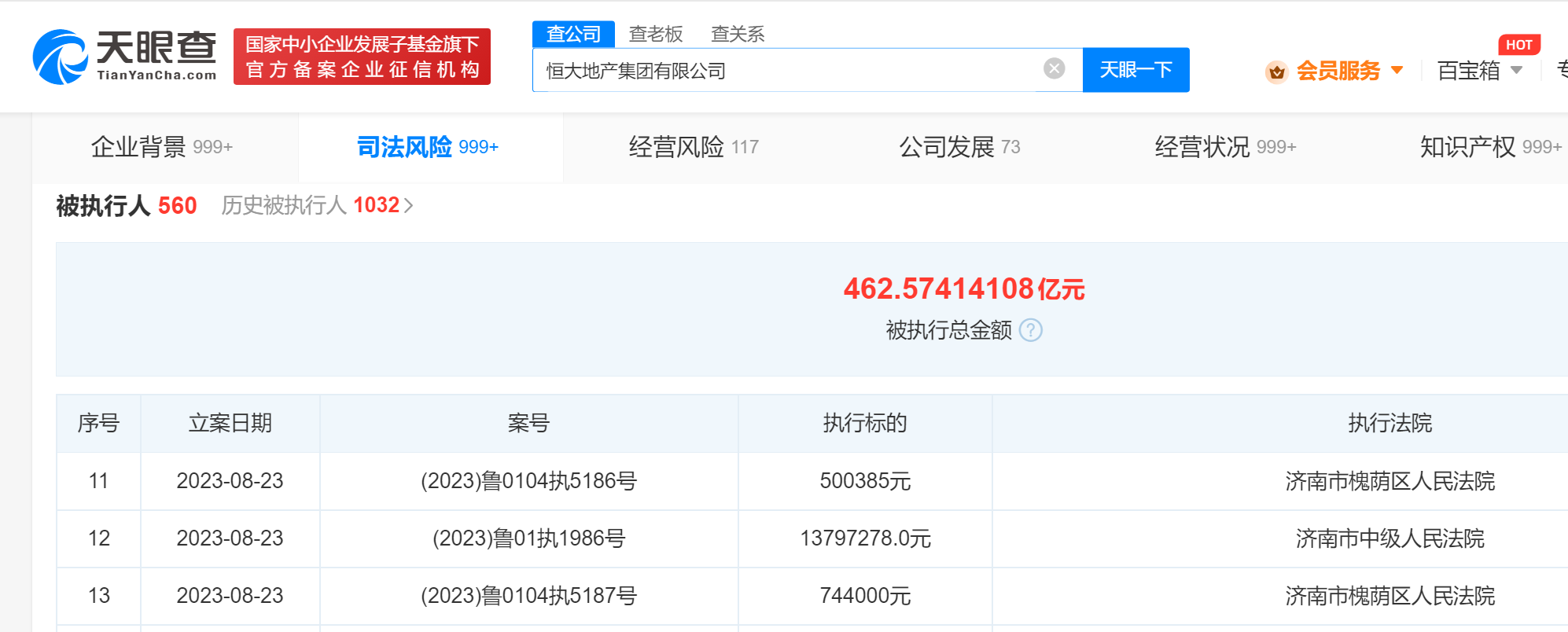
Task: Click filing date in row 12
Action: (230, 538)
